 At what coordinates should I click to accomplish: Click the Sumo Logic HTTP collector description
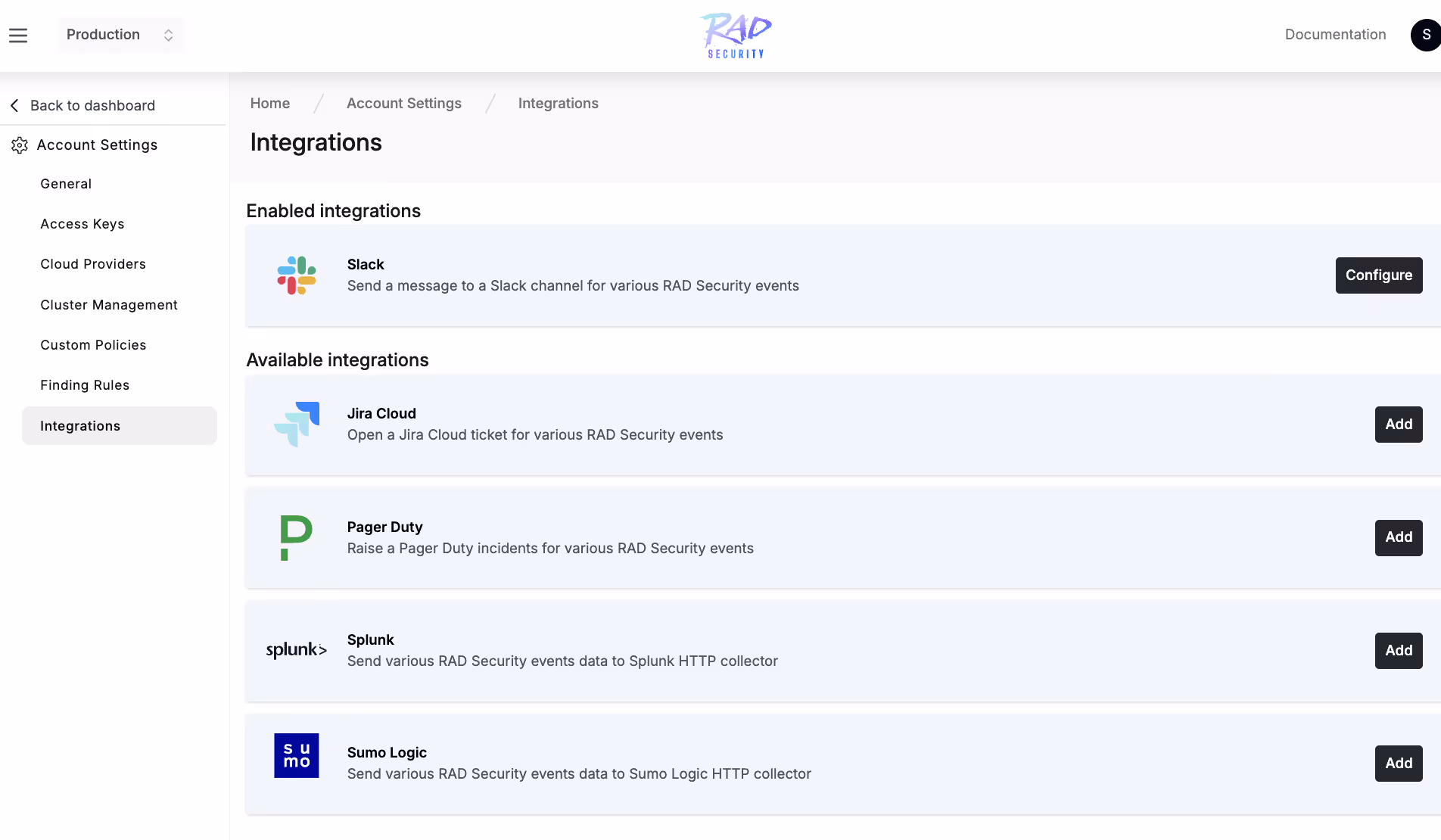[579, 773]
